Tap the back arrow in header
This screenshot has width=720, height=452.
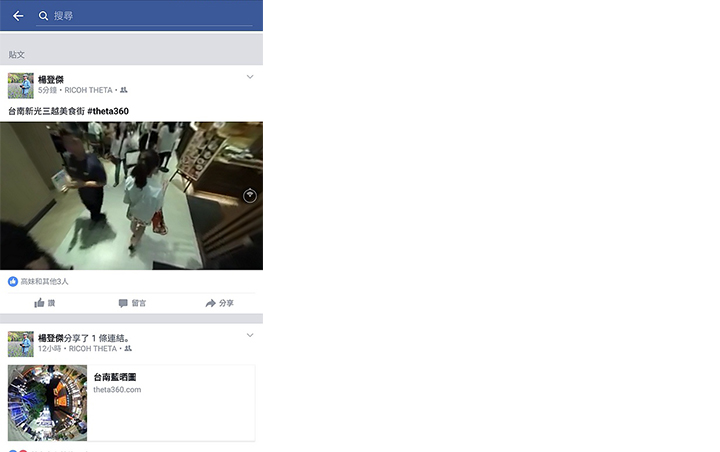pos(18,16)
